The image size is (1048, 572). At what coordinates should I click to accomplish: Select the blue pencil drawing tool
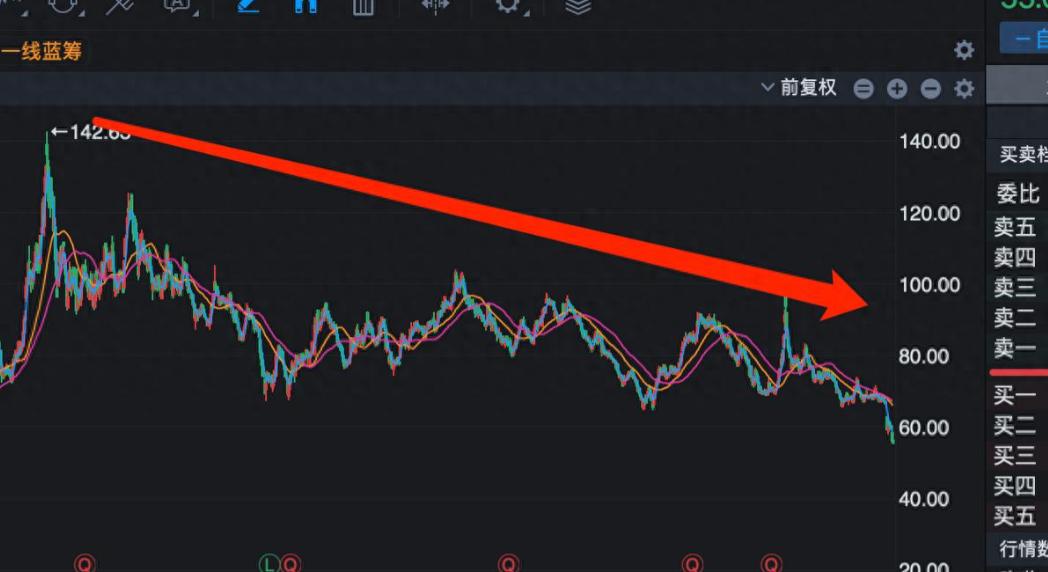[x=248, y=6]
